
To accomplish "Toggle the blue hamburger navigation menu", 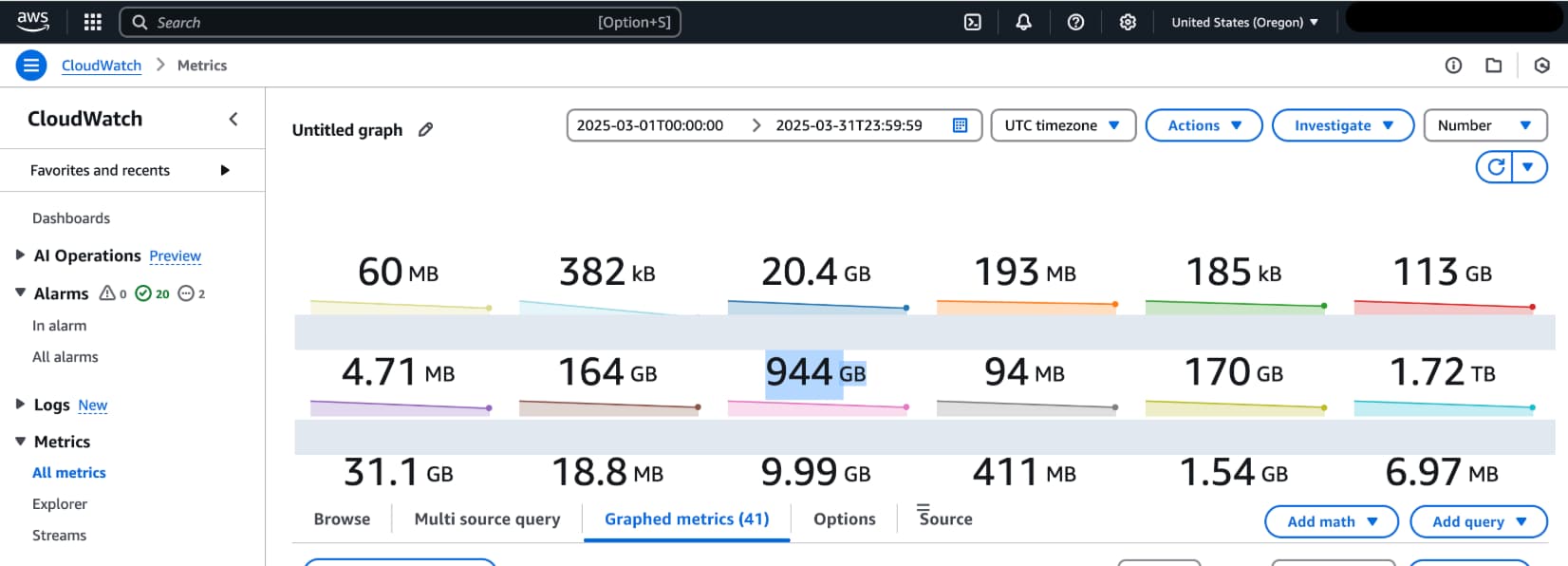I will (x=31, y=66).
